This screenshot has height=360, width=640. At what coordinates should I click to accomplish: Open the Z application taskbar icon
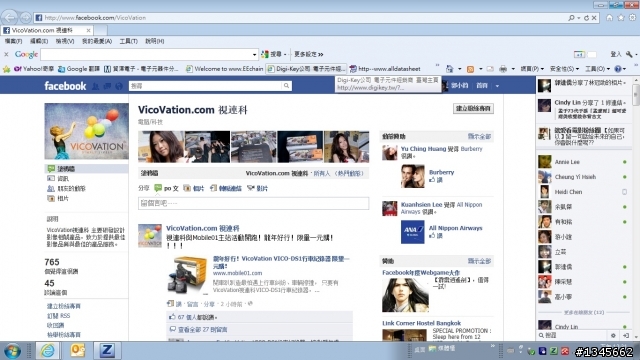tap(107, 351)
